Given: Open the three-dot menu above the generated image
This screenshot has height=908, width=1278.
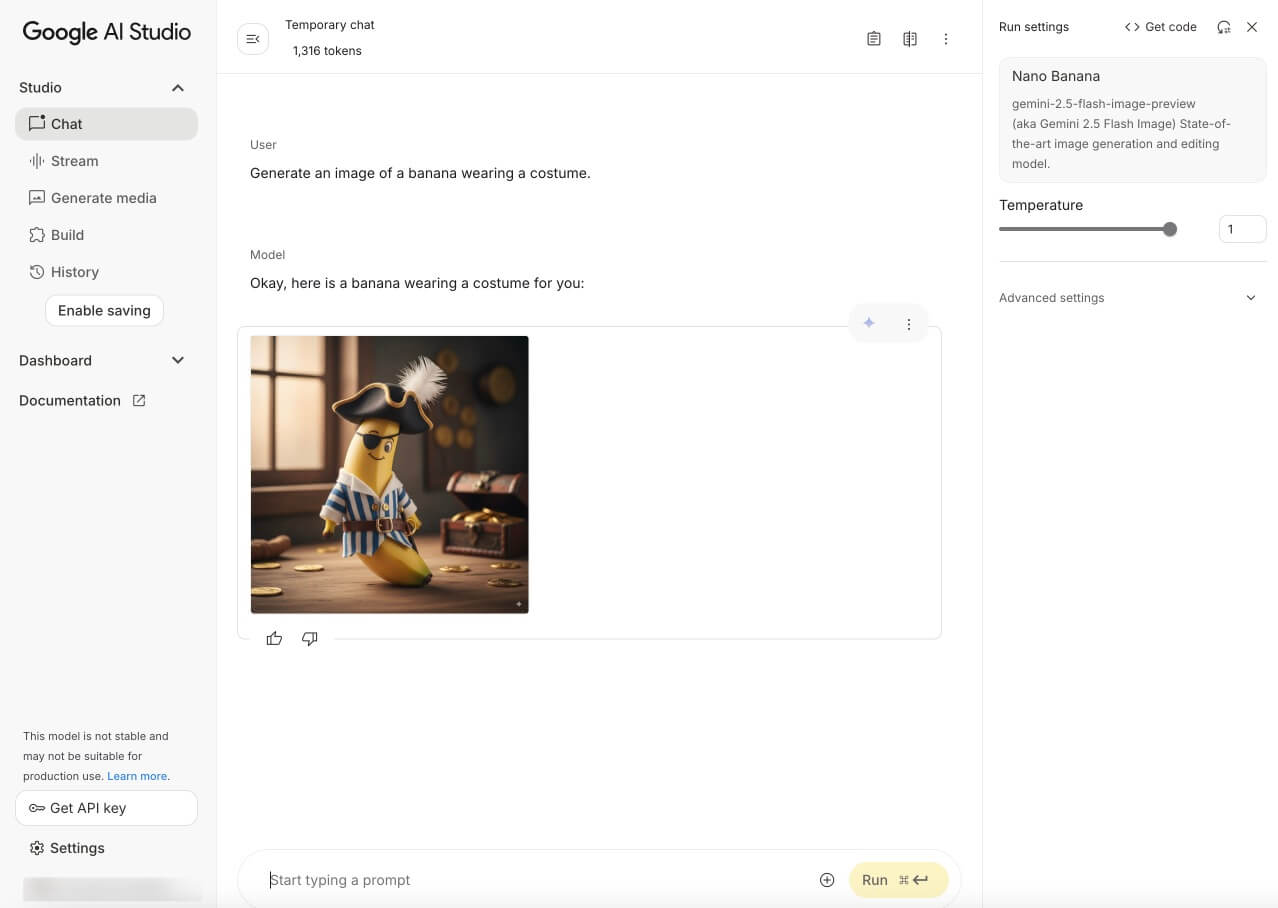Looking at the screenshot, I should [x=908, y=324].
